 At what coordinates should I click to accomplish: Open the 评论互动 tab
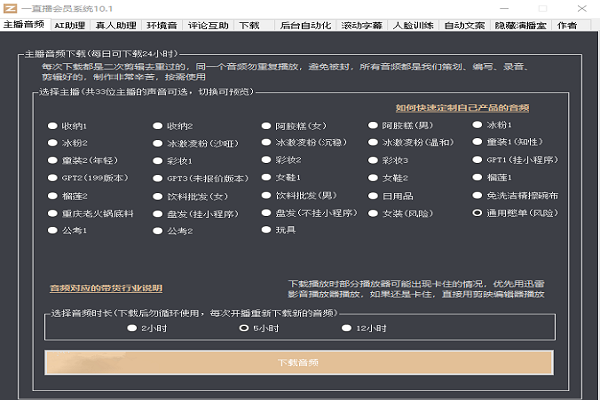click(x=210, y=23)
